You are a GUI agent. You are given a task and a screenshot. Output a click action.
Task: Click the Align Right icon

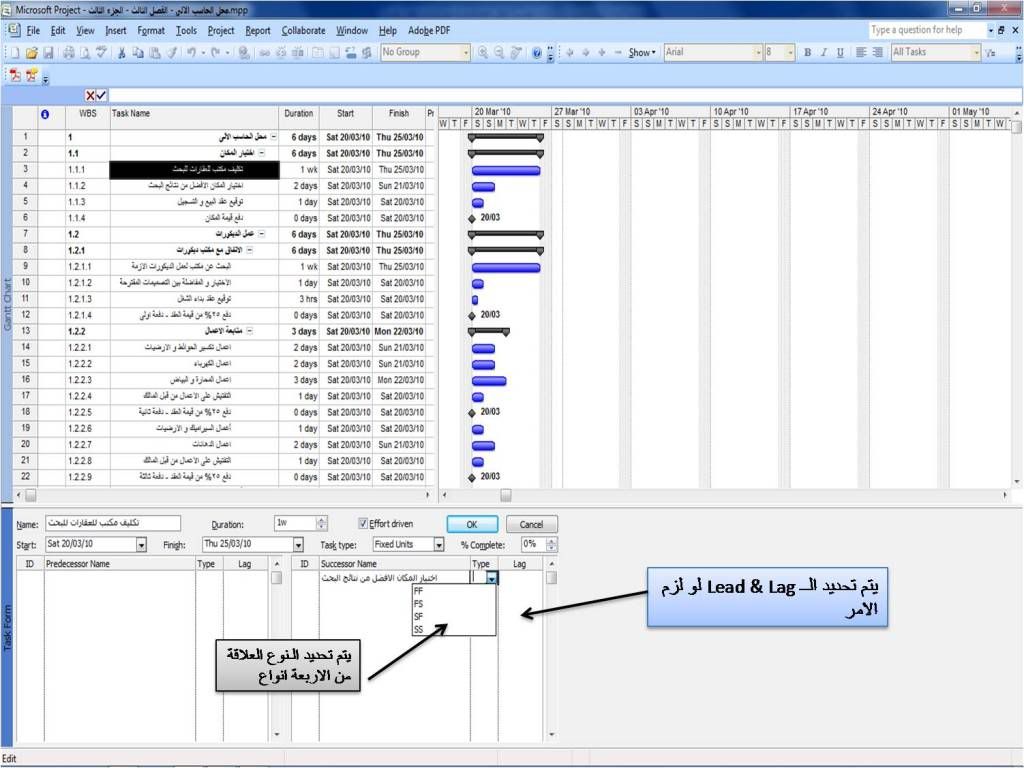pos(878,53)
